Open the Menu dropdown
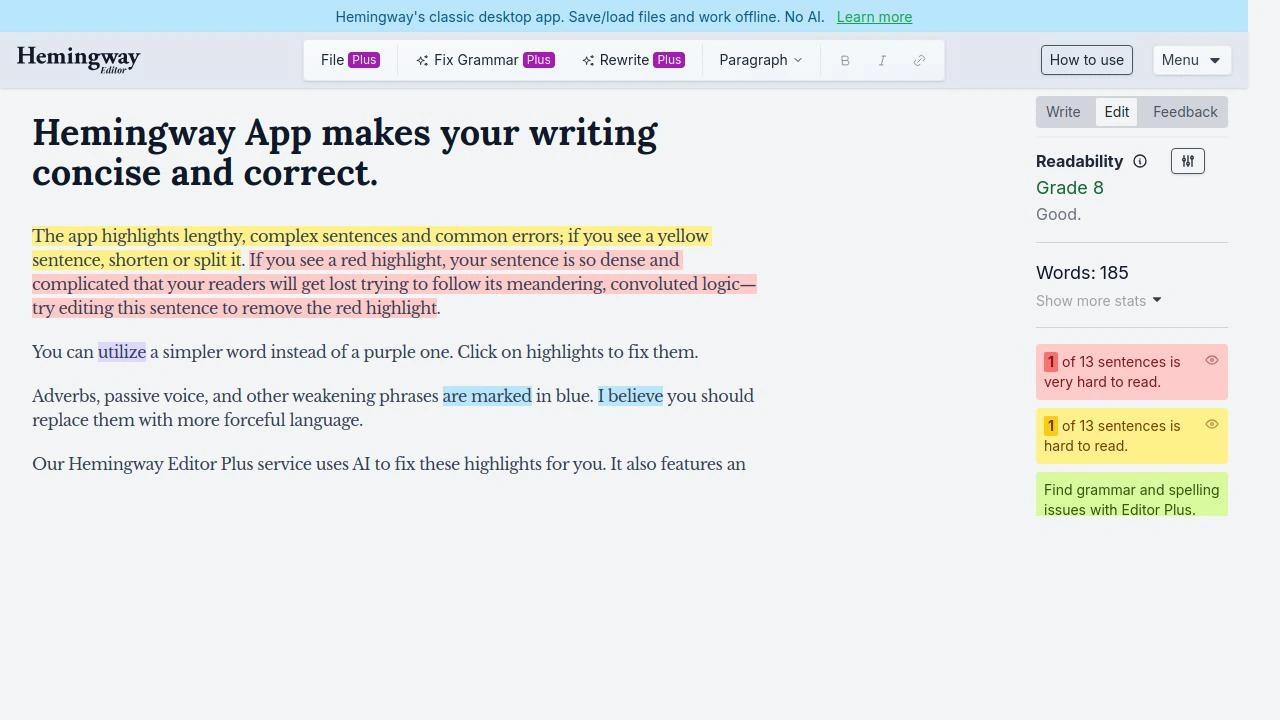The width and height of the screenshot is (1280, 720). (1191, 60)
